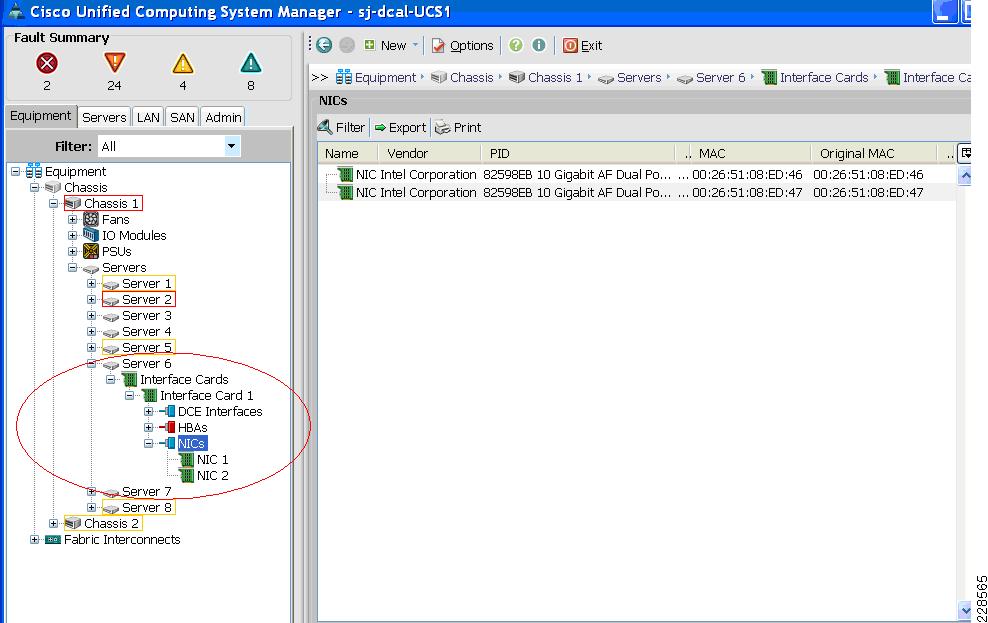The width and height of the screenshot is (988, 623).
Task: Click the Filter button above NICs table
Action: [342, 127]
